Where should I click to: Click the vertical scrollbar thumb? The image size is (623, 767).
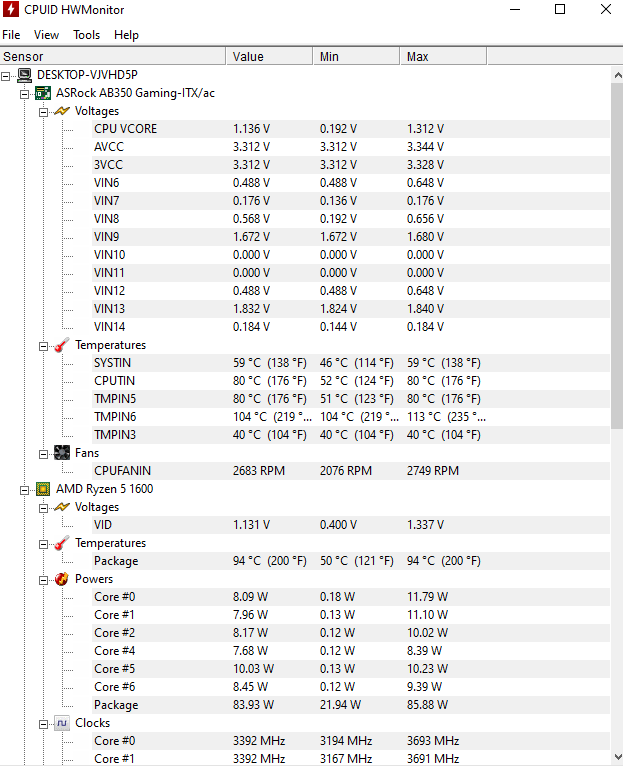click(617, 257)
